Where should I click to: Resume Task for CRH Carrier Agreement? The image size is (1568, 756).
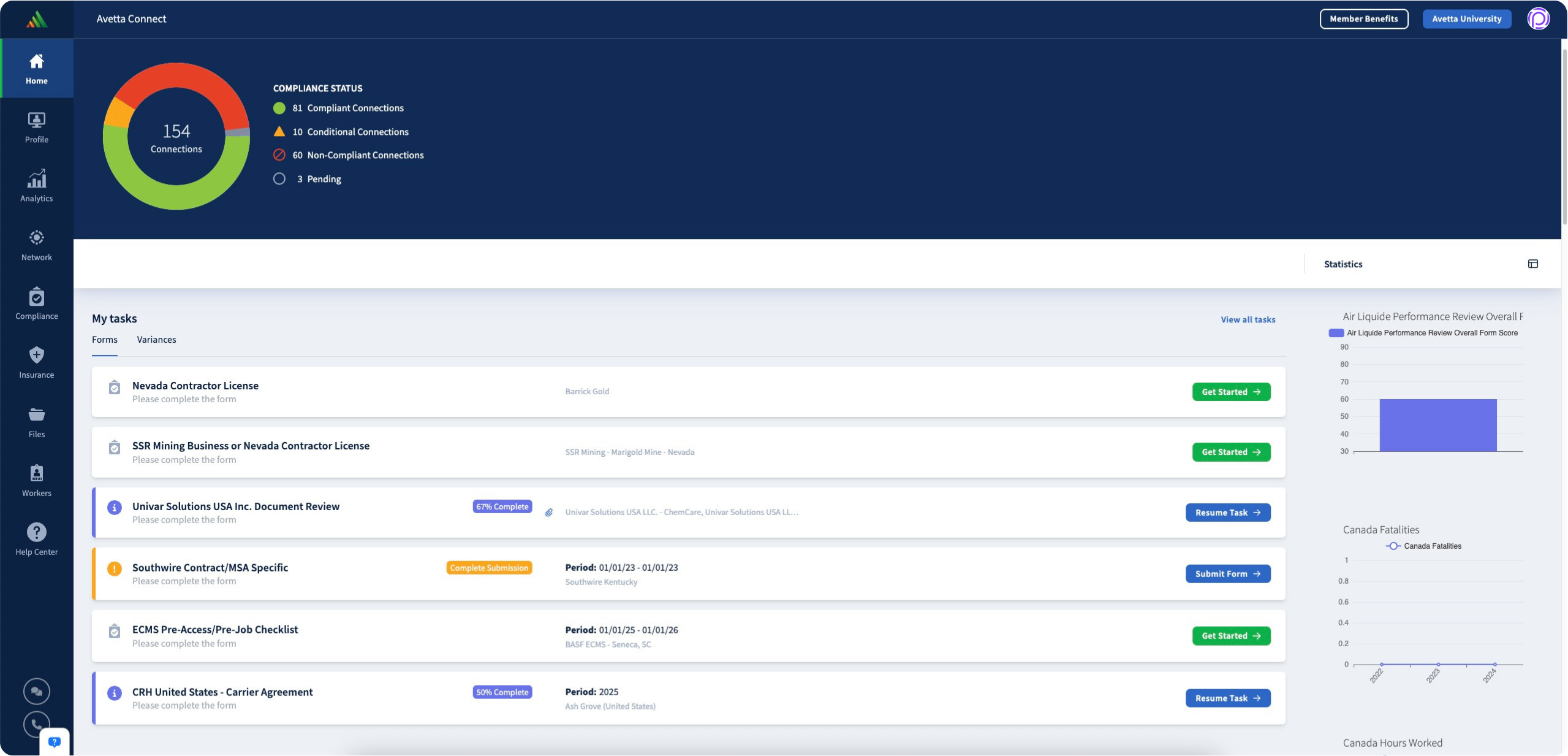pyautogui.click(x=1228, y=698)
